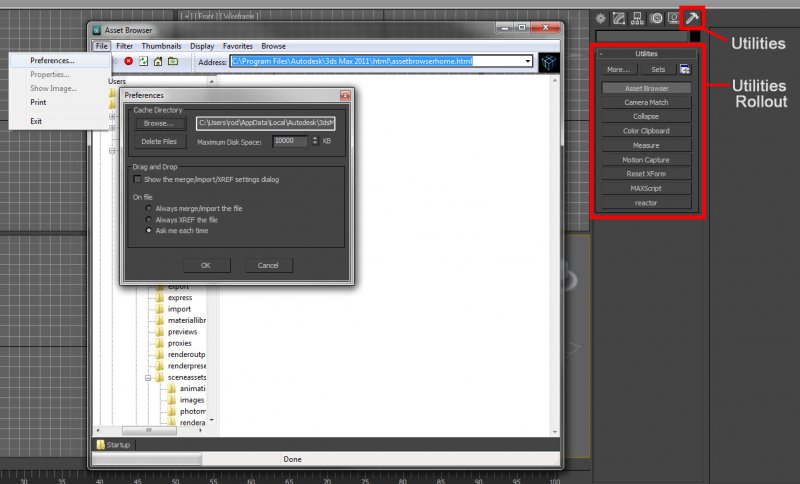Collapse the sceneassets tree node
Image resolution: width=800 pixels, height=484 pixels.
tap(148, 378)
